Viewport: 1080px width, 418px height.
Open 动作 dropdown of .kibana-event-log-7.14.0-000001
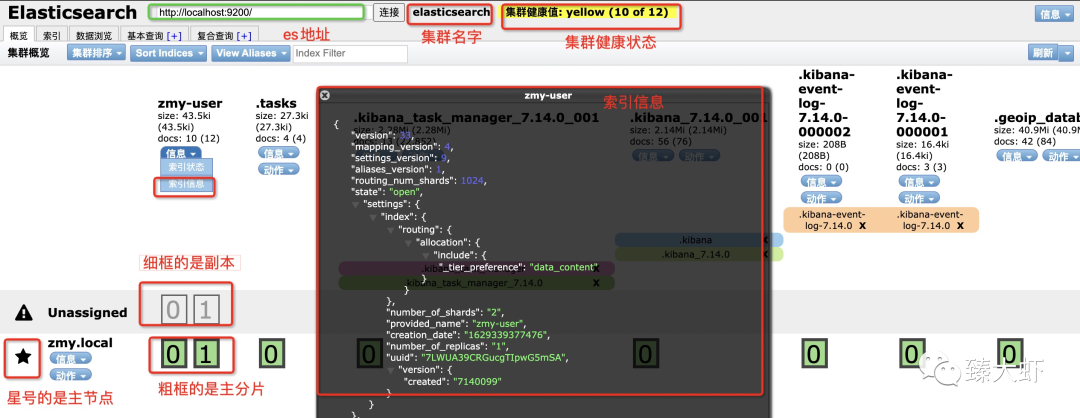point(920,198)
